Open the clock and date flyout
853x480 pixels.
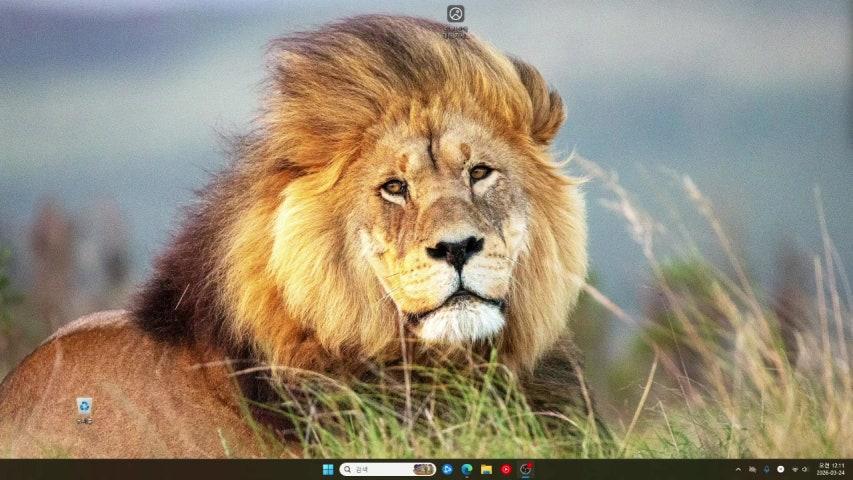tap(830, 469)
